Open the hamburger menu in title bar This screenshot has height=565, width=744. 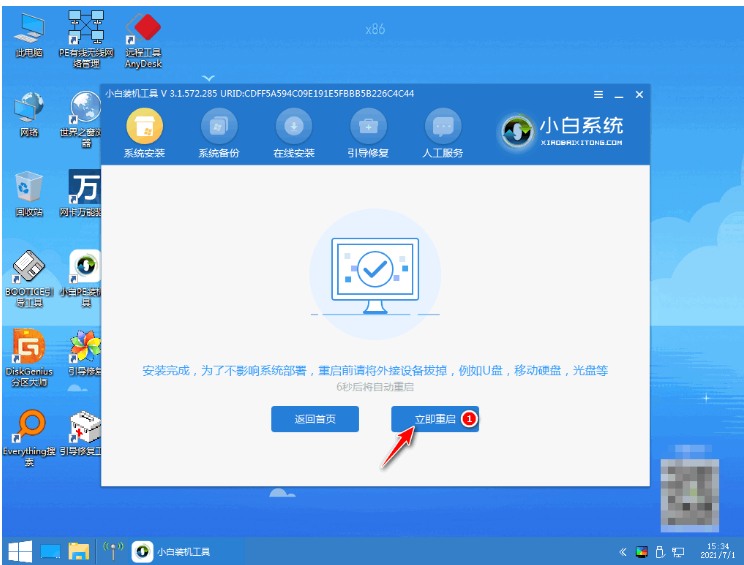point(598,94)
